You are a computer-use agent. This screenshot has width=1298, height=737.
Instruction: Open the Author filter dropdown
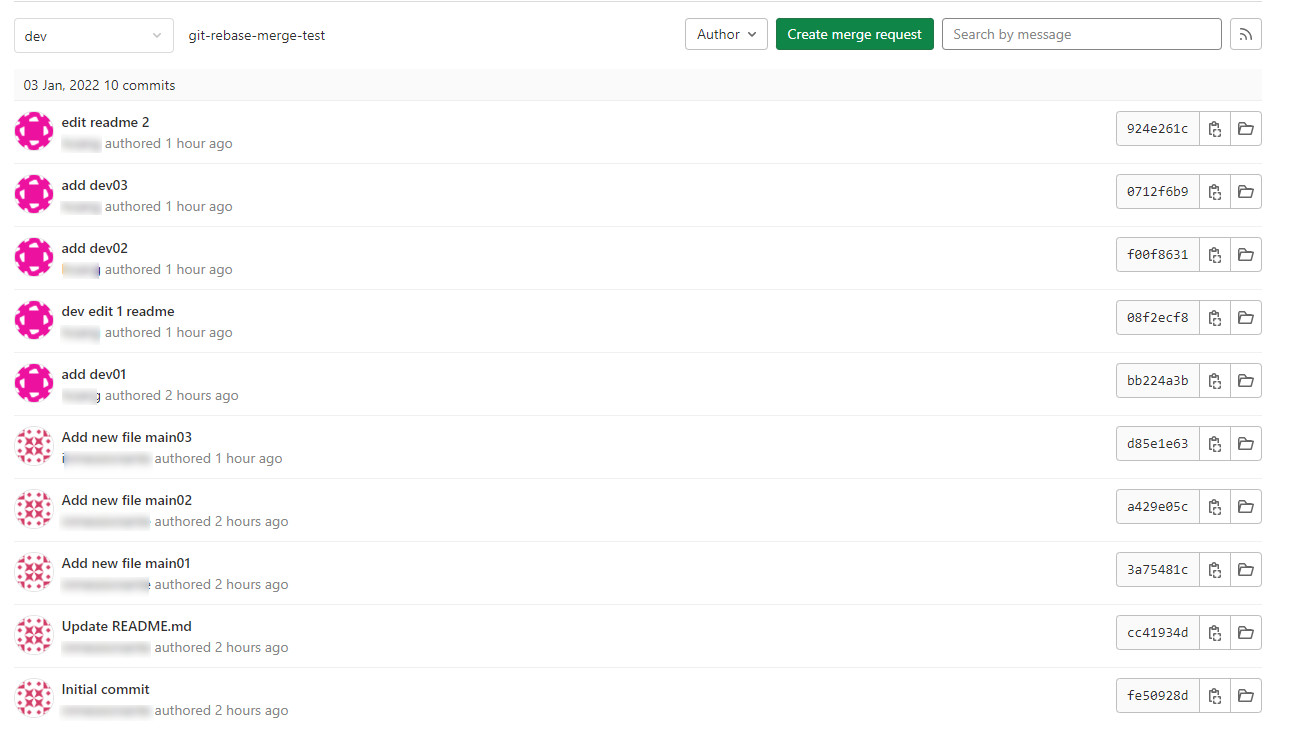point(726,34)
